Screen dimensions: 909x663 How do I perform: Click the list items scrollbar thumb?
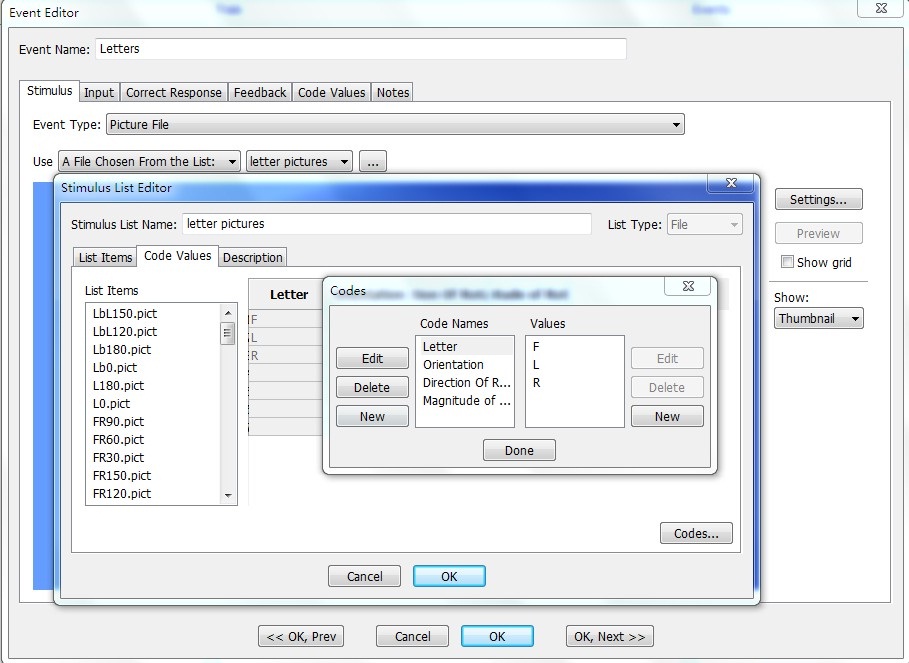click(x=228, y=333)
